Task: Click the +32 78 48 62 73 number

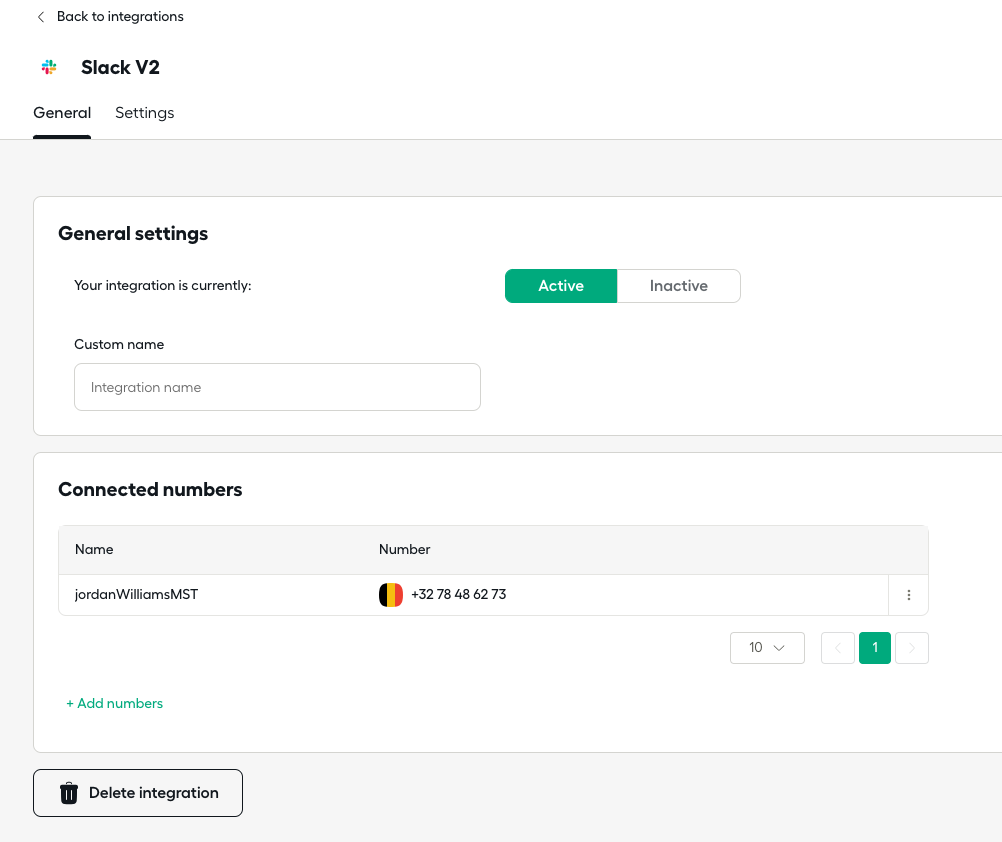Action: [x=458, y=595]
